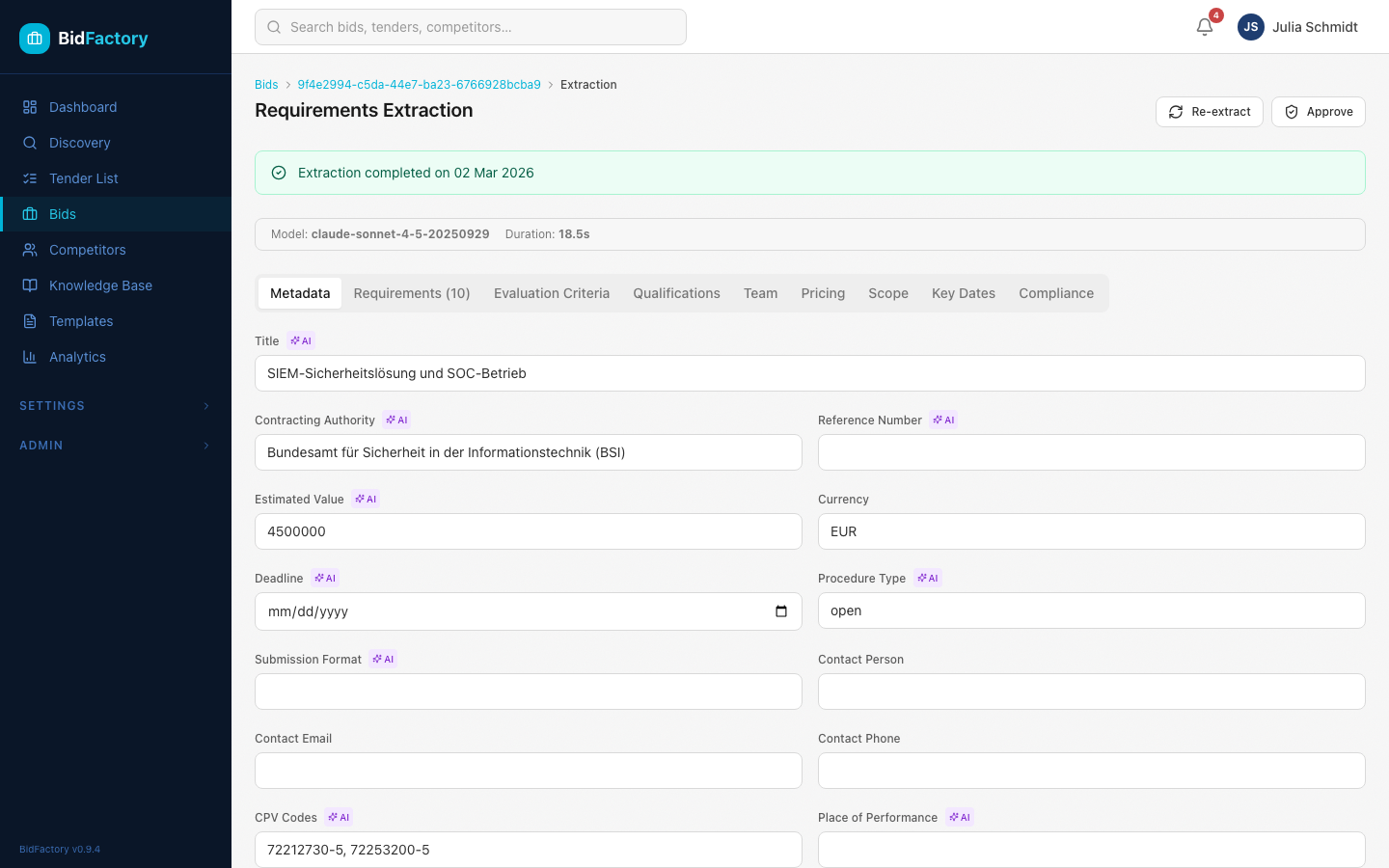The width and height of the screenshot is (1389, 868).
Task: Click the AI badge next to Title
Action: (301, 340)
